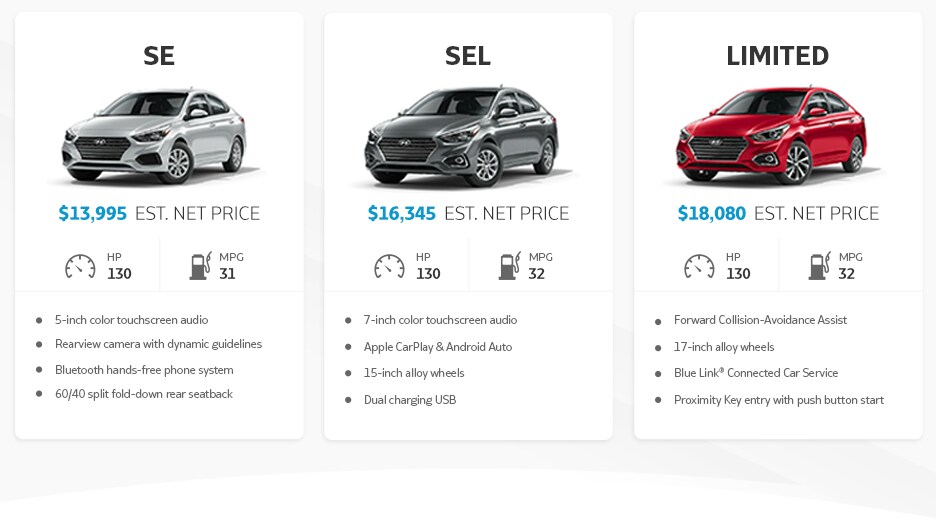
Task: Open the LIMITED trim heading
Action: [x=777, y=56]
